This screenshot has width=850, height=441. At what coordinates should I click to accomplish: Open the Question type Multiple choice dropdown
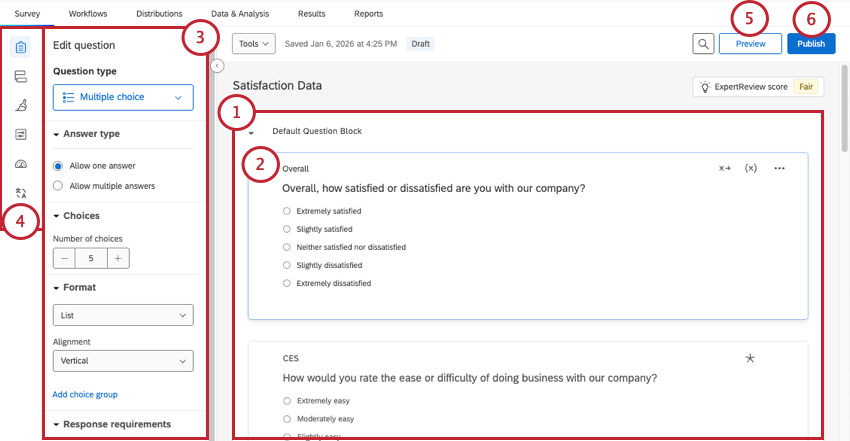(x=122, y=97)
